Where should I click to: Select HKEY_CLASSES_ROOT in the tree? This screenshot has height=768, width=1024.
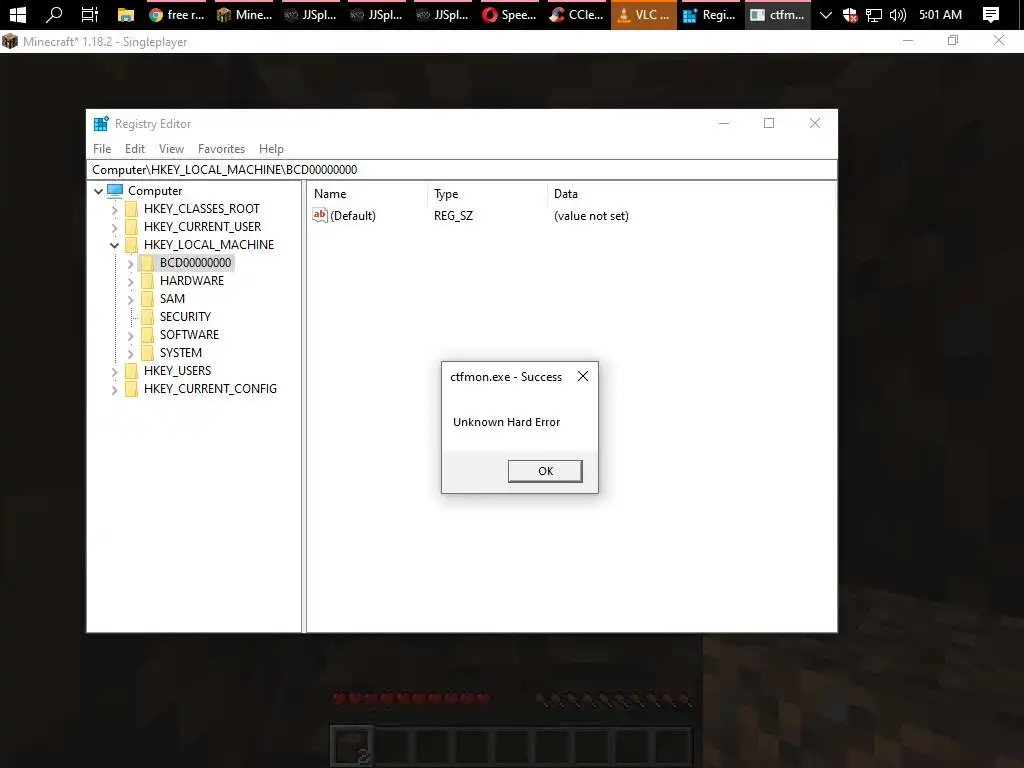[x=201, y=208]
